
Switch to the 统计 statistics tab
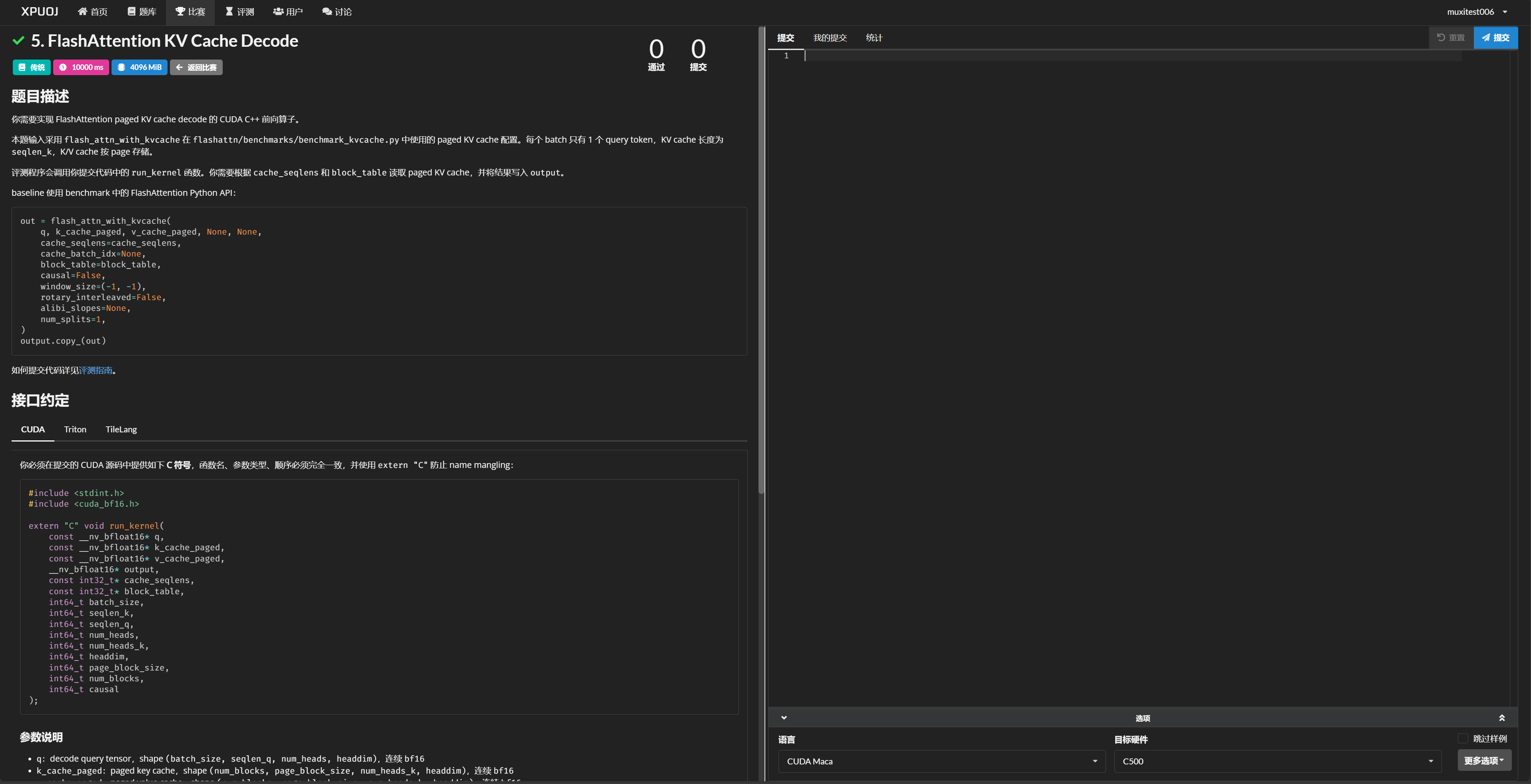click(874, 38)
